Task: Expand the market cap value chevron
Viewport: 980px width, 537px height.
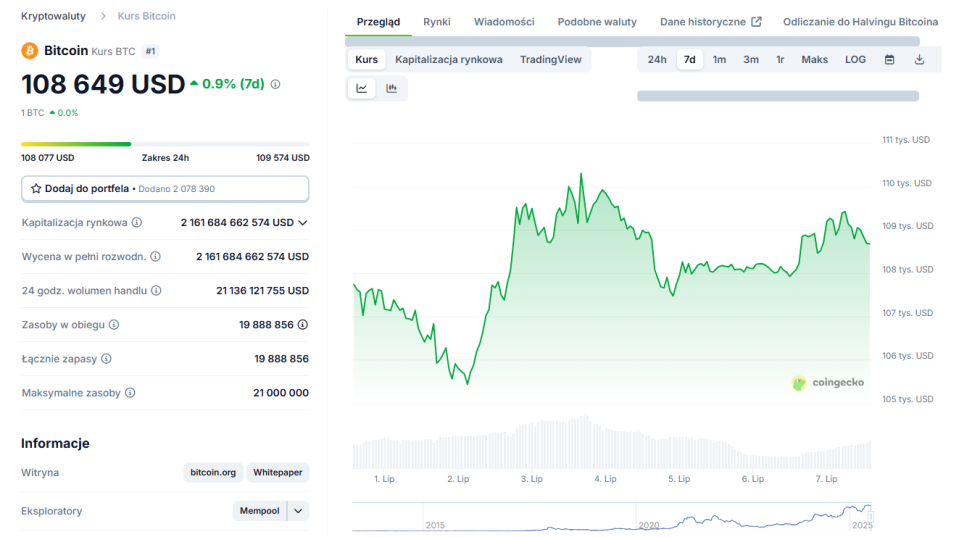Action: (303, 223)
